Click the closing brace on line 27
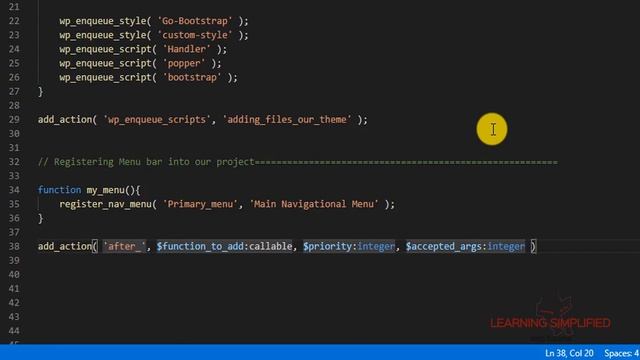Viewport: 640px width, 360px height. [x=40, y=91]
